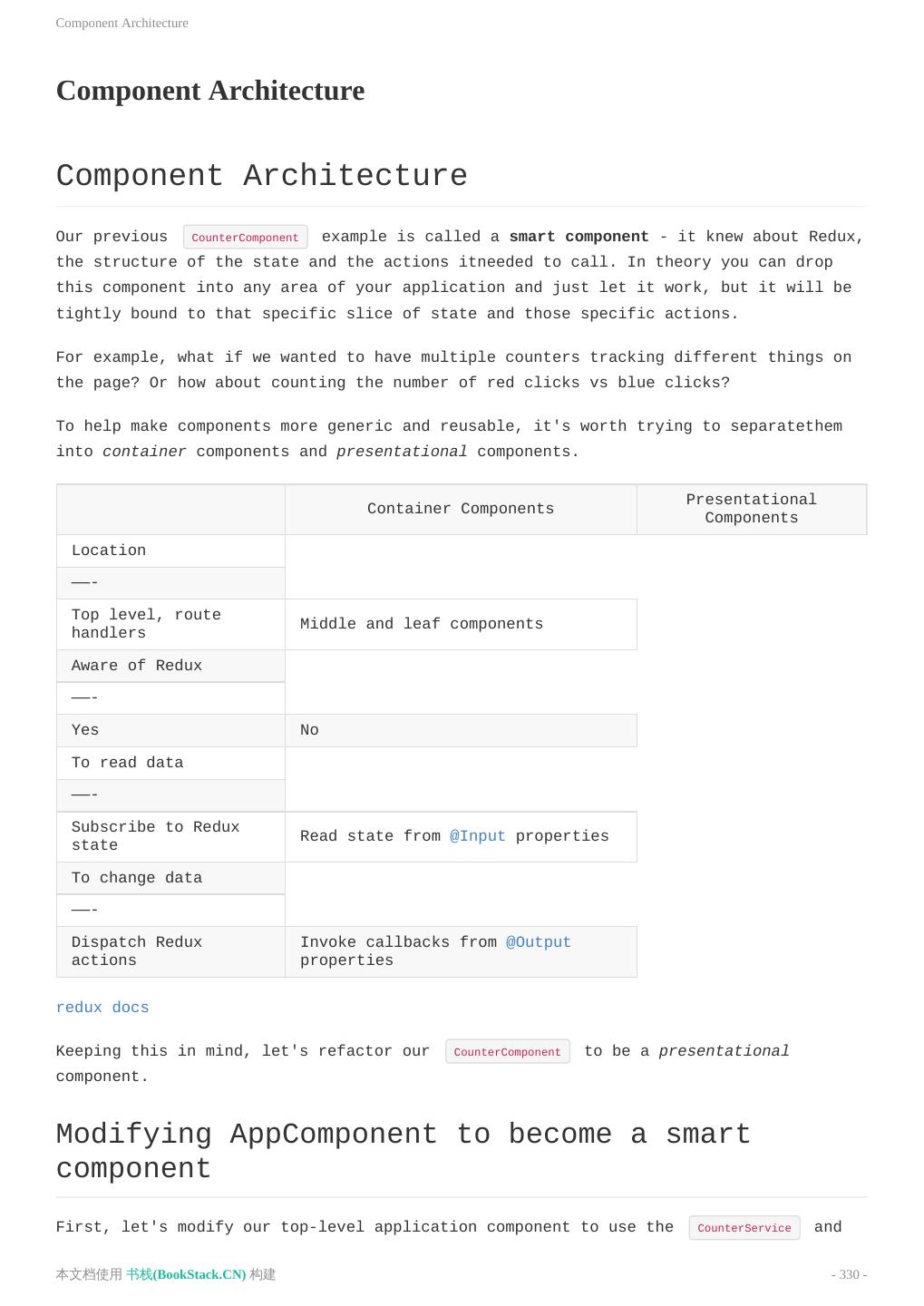
Task: Select the 'Presentational Components' table header
Action: tap(751, 509)
